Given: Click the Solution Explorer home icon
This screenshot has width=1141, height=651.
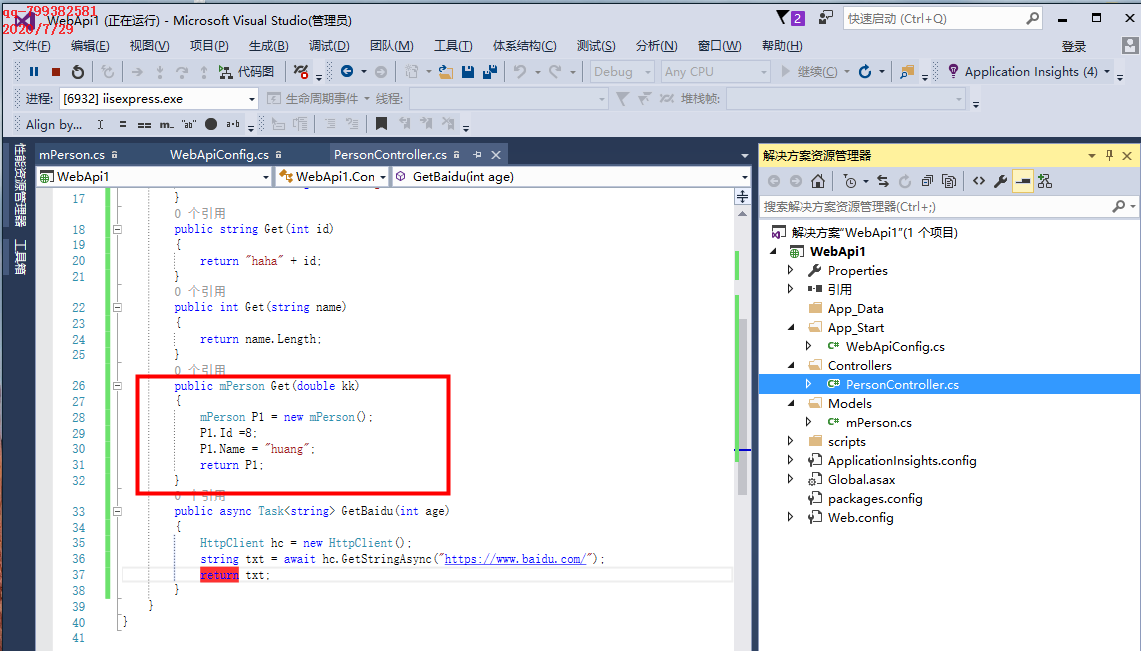Looking at the screenshot, I should [818, 181].
